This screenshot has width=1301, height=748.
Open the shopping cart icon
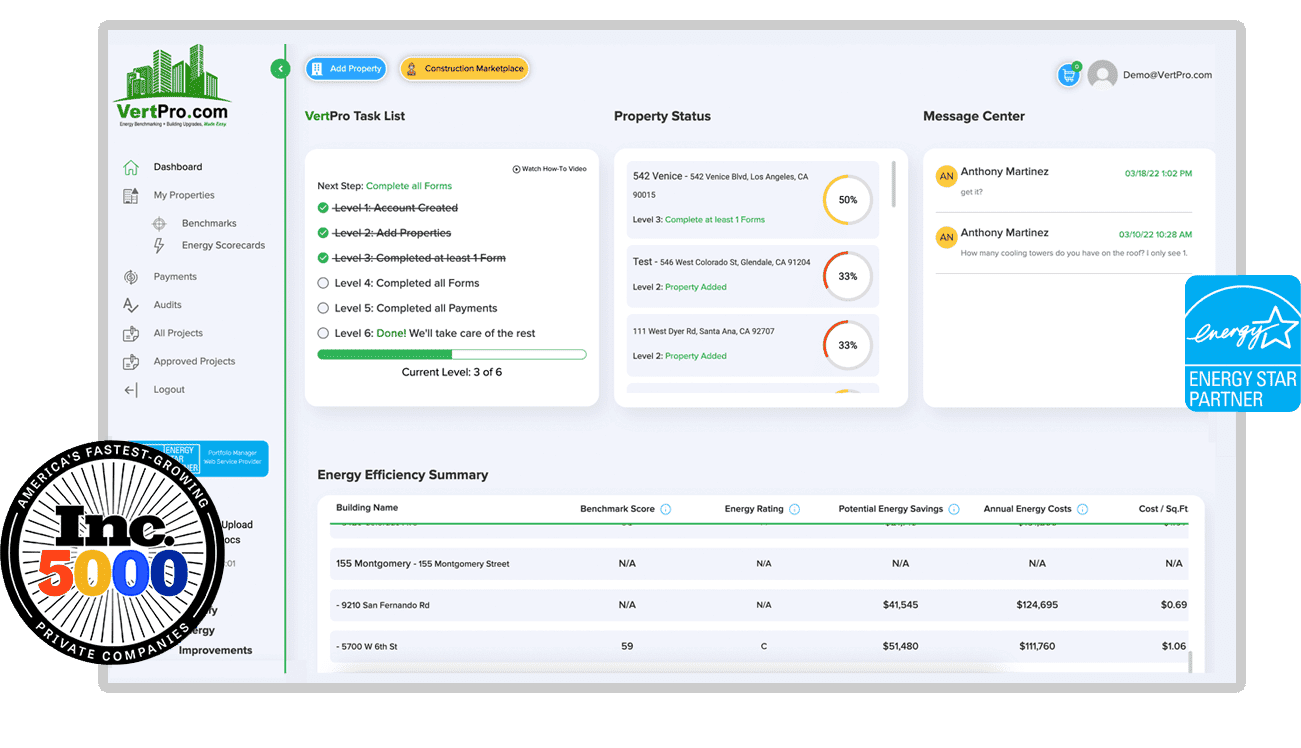pyautogui.click(x=1068, y=74)
